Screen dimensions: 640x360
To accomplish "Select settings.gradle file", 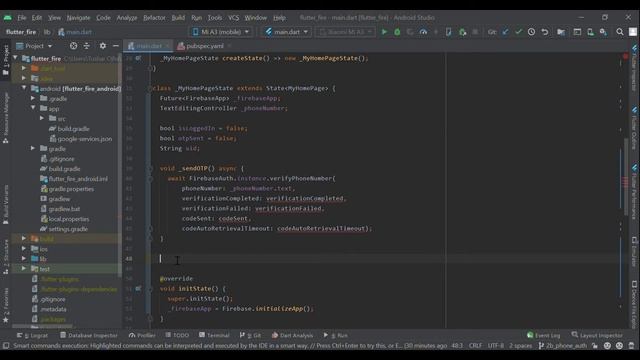I will tap(64, 229).
